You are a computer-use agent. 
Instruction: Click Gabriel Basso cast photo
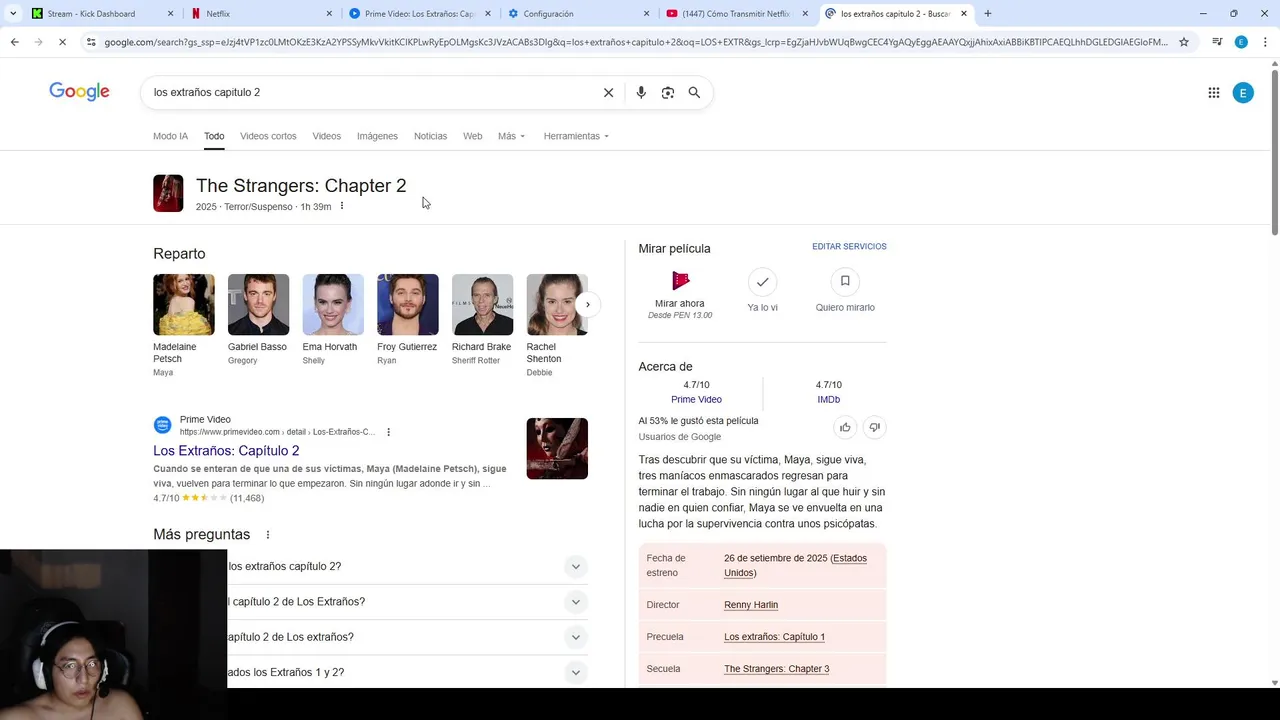click(258, 305)
